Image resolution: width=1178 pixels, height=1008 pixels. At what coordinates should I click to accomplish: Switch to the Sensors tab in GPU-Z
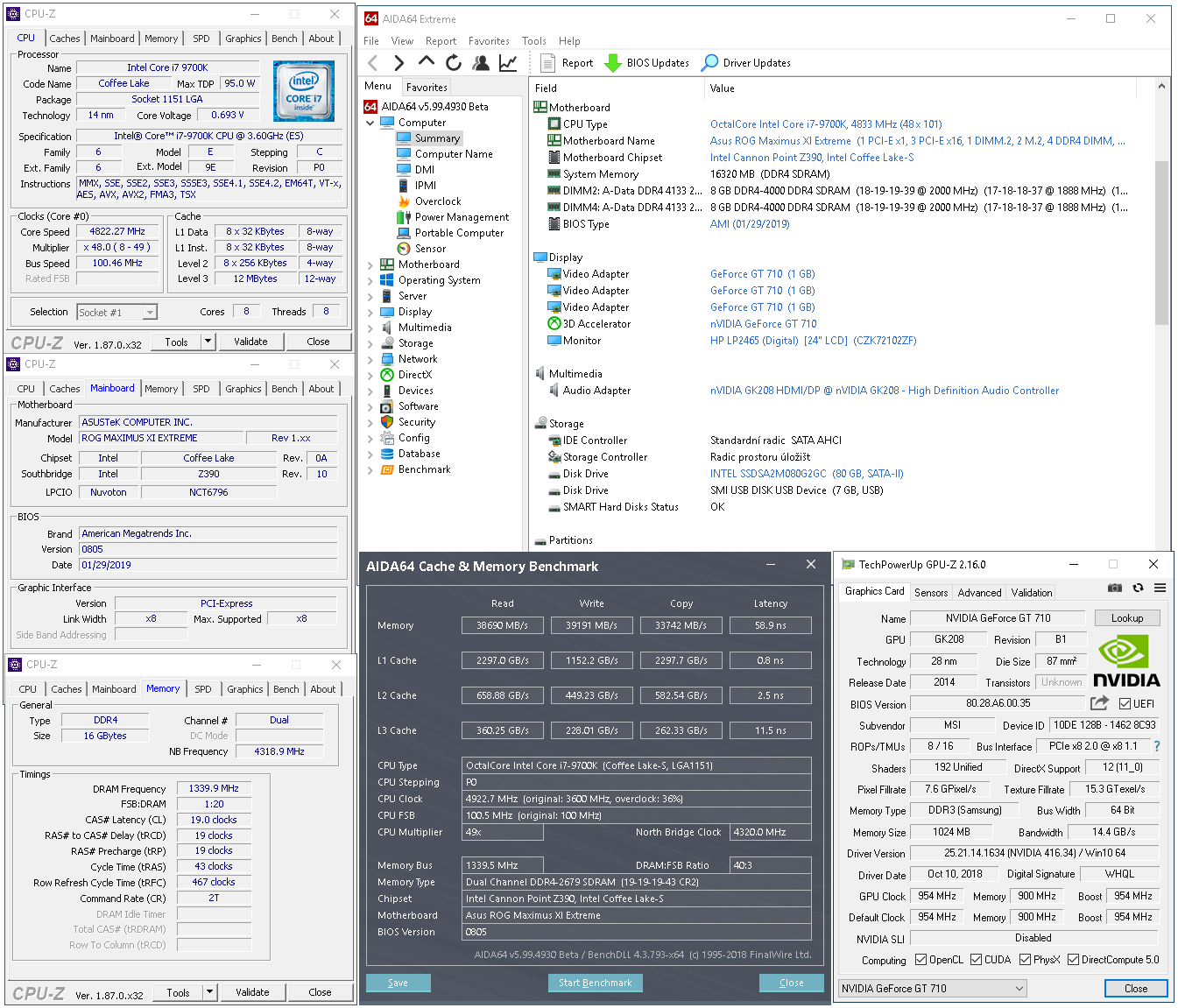coord(931,593)
